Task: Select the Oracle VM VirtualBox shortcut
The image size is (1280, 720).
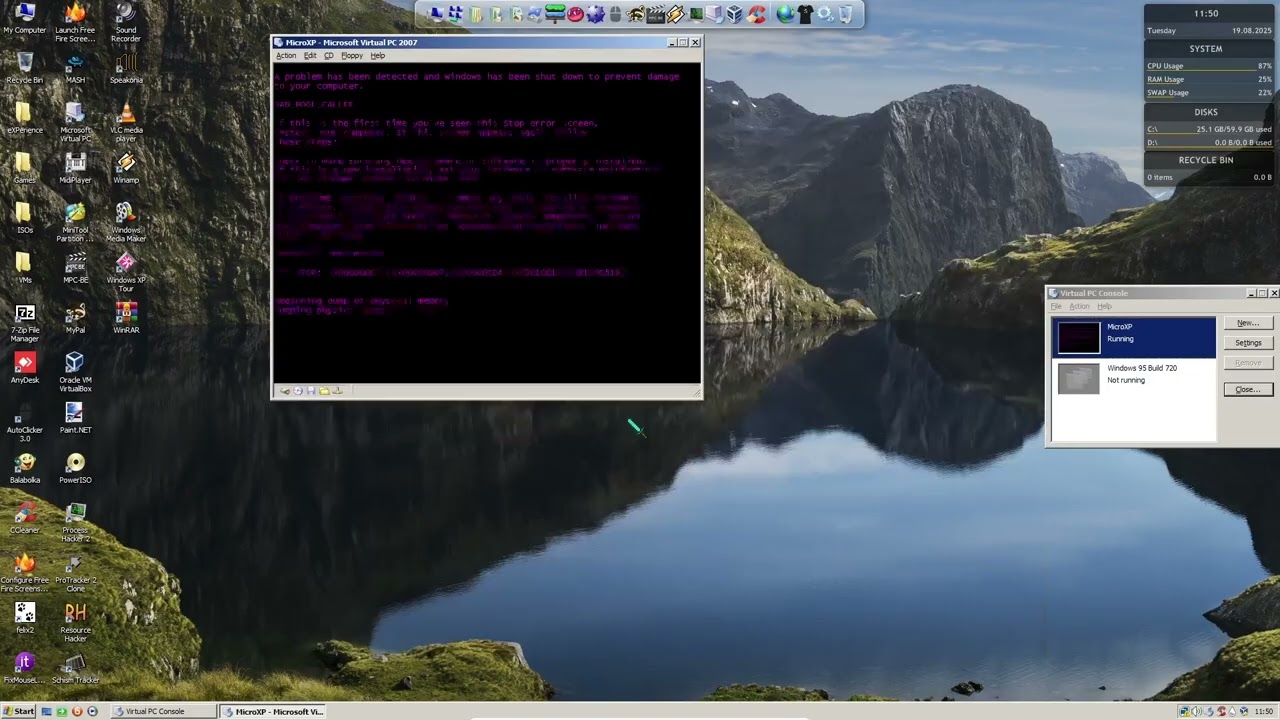Action: [x=75, y=372]
